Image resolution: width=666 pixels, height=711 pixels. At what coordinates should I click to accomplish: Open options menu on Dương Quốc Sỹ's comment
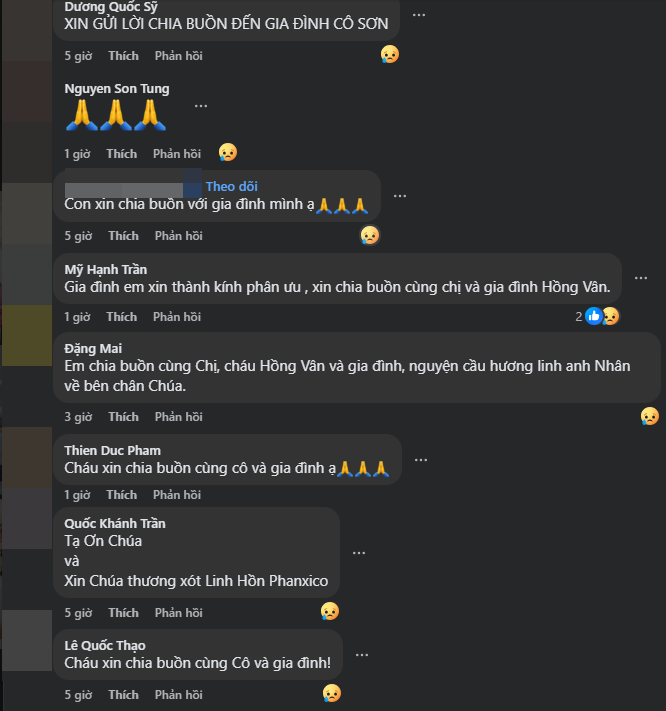(418, 15)
